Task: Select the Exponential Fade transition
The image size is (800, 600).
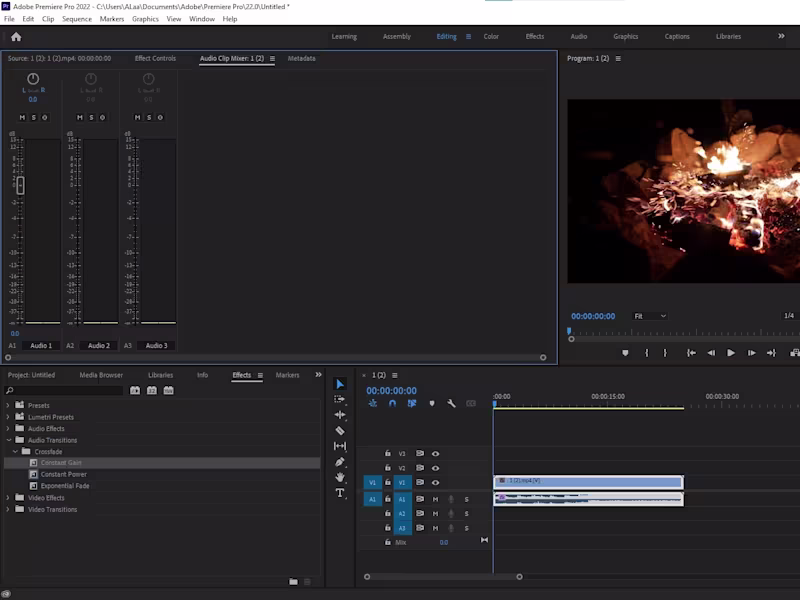Action: click(x=65, y=486)
